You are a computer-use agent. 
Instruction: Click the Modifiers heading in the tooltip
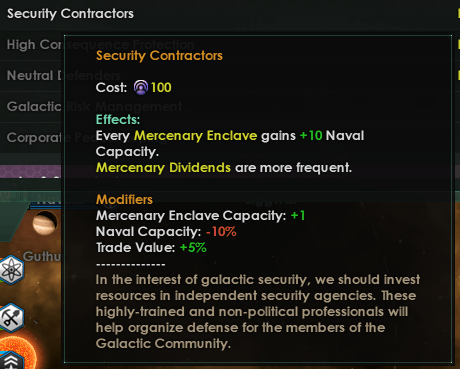(x=124, y=200)
